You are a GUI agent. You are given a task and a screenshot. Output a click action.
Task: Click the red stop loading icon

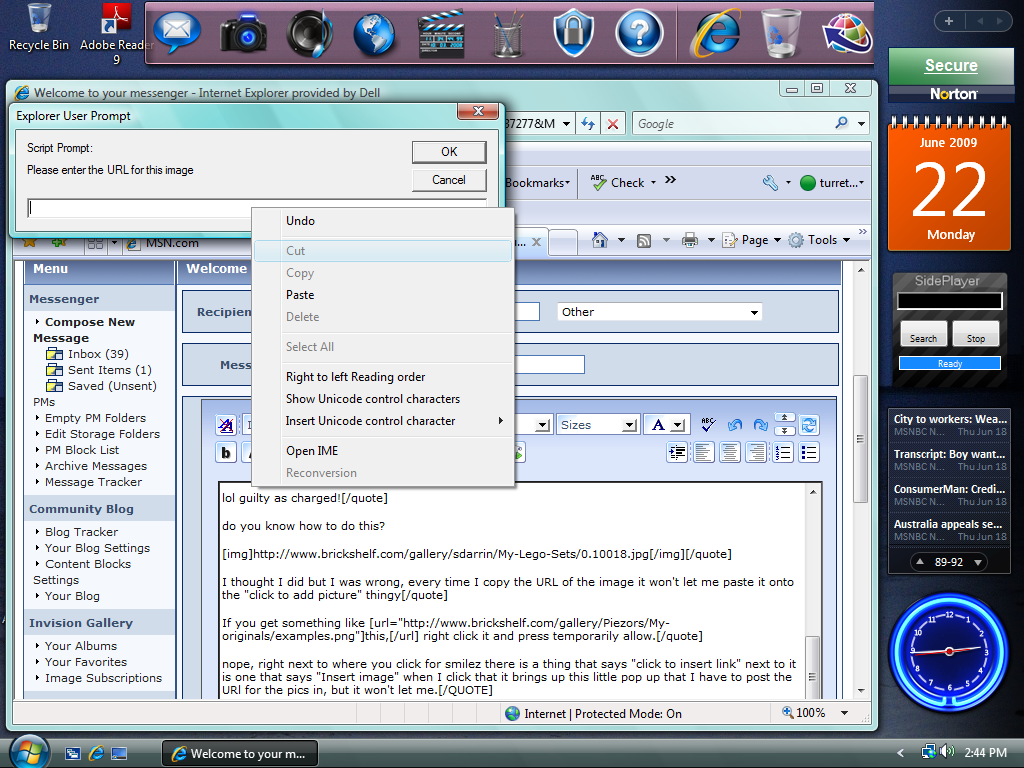(x=613, y=123)
